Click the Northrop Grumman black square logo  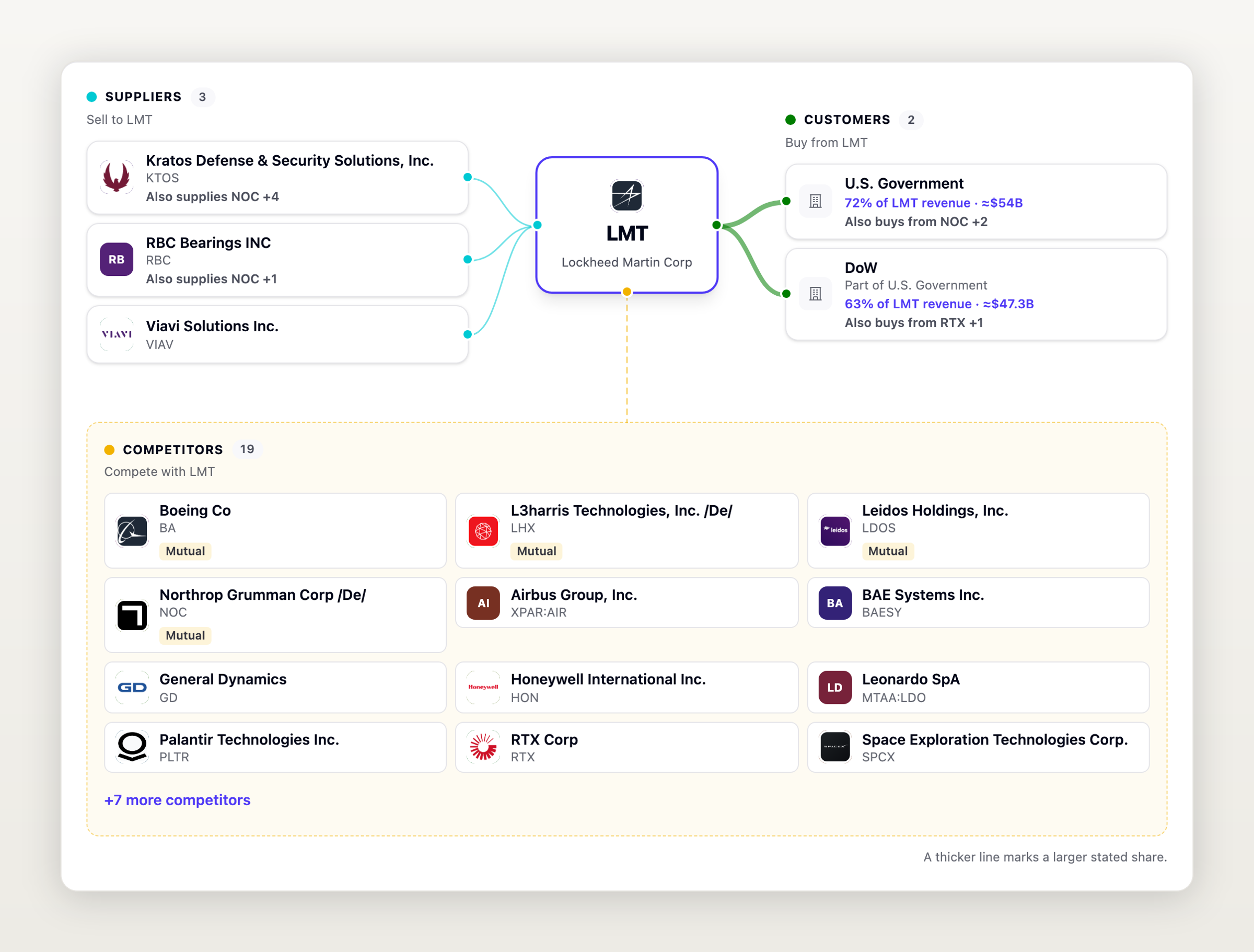pos(132,615)
